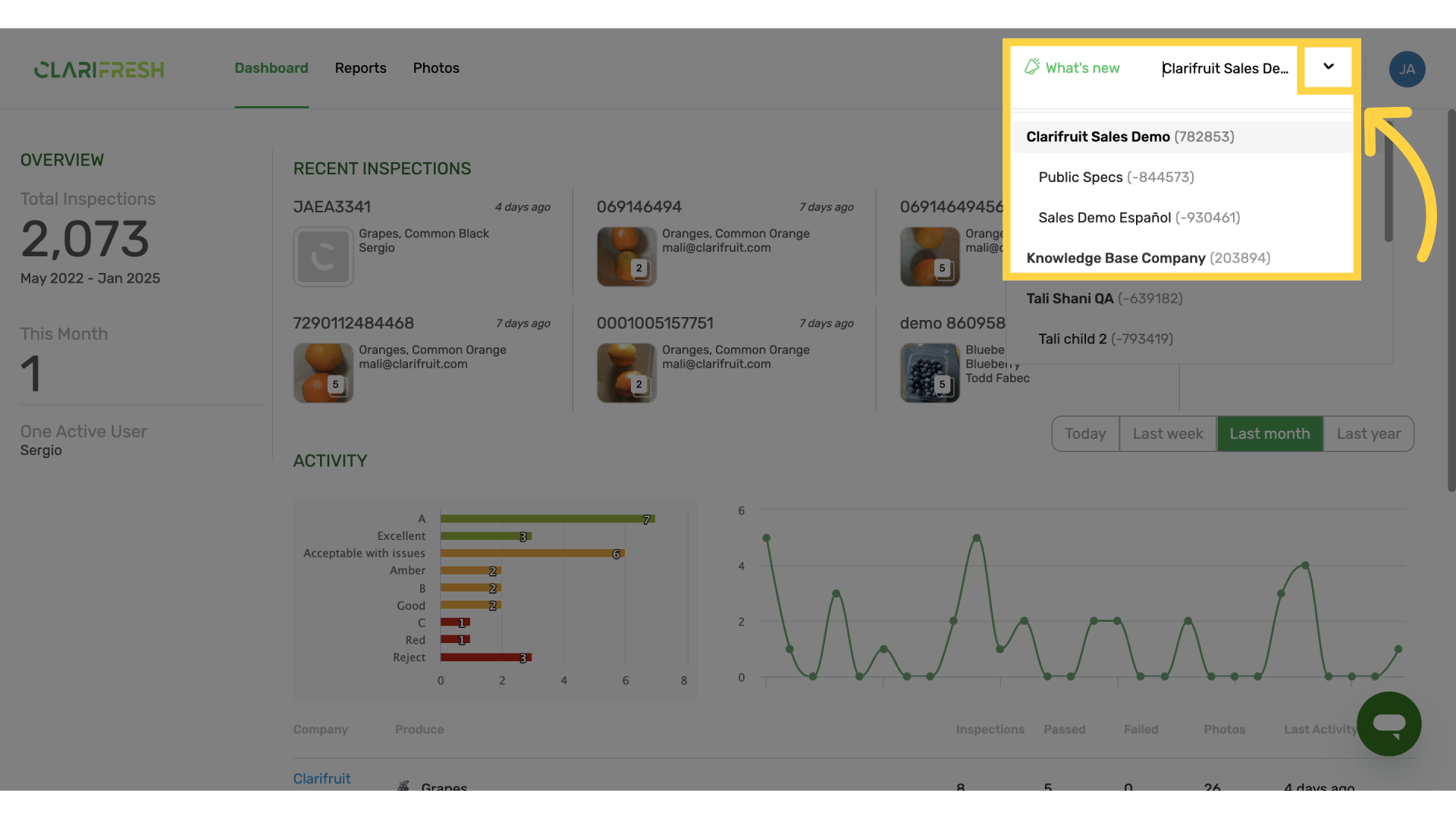Open the chat support bubble

[1389, 724]
